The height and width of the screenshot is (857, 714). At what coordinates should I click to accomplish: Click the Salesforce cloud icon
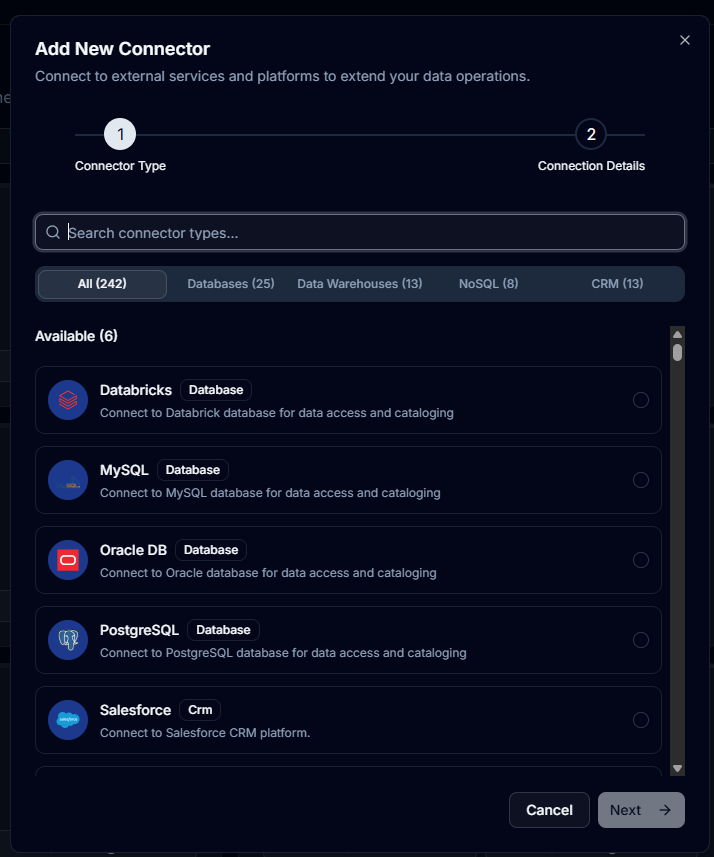(x=68, y=720)
